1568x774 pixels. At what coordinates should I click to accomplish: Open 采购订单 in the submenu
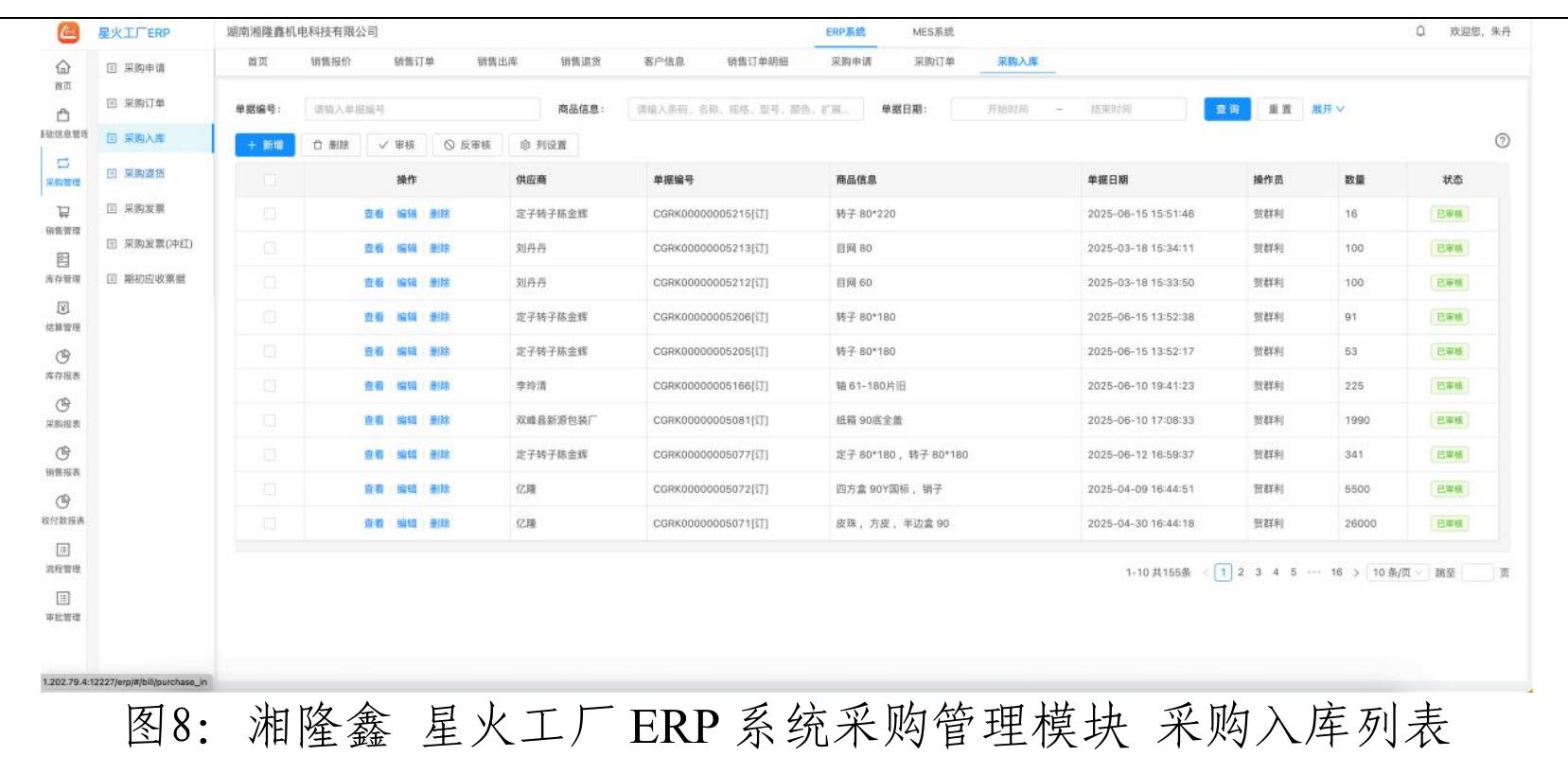pos(144,103)
